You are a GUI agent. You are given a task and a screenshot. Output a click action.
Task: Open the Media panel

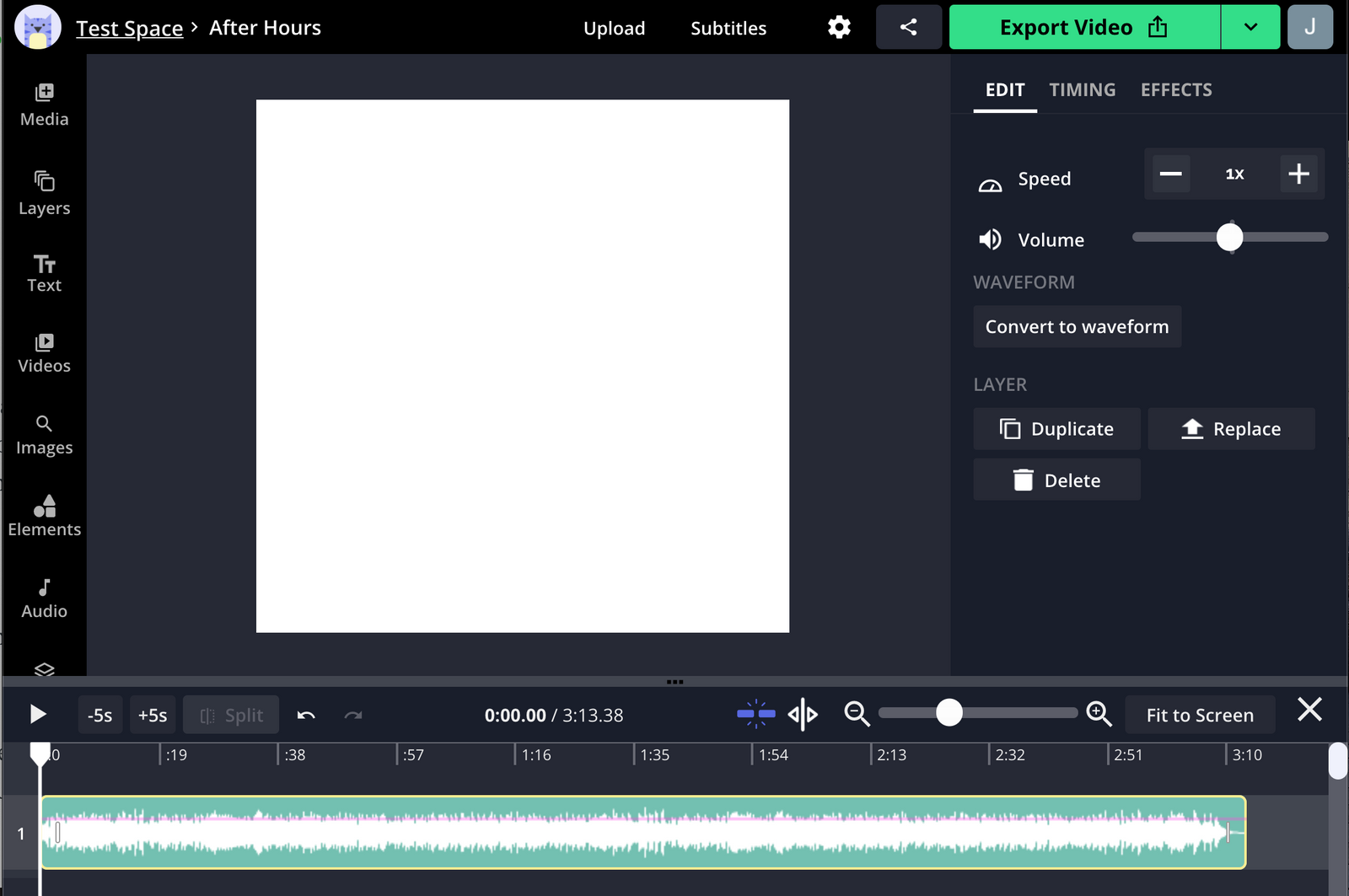pyautogui.click(x=43, y=104)
